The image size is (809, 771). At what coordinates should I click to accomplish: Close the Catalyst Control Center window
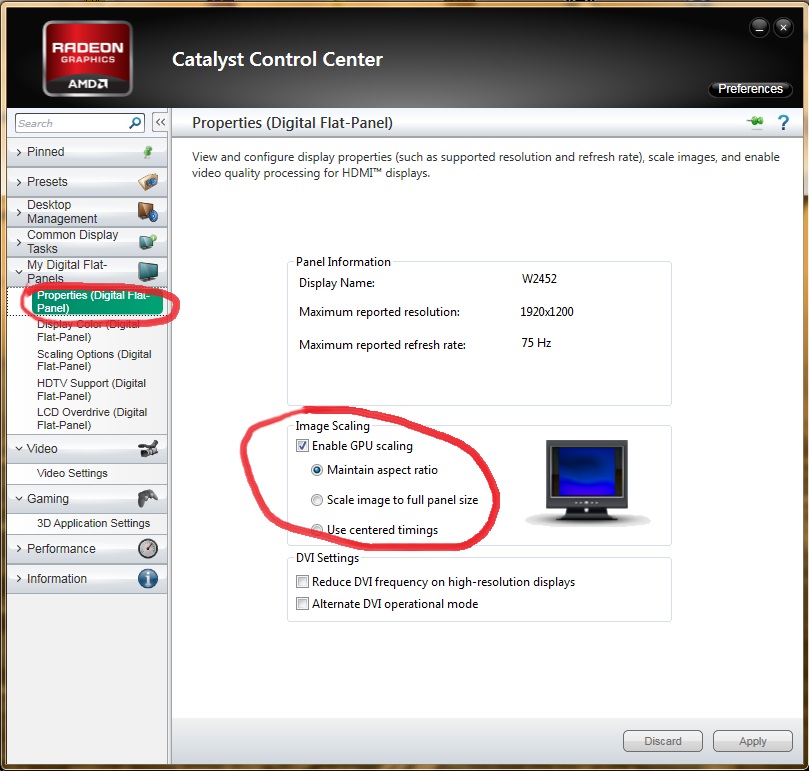coord(783,28)
